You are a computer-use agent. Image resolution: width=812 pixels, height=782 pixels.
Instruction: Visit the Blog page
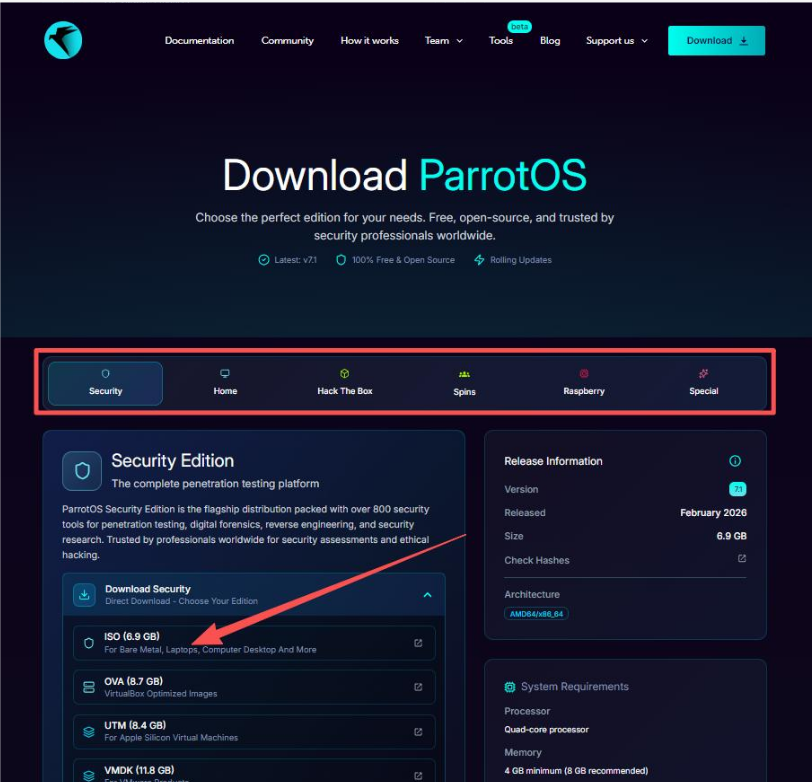click(550, 40)
